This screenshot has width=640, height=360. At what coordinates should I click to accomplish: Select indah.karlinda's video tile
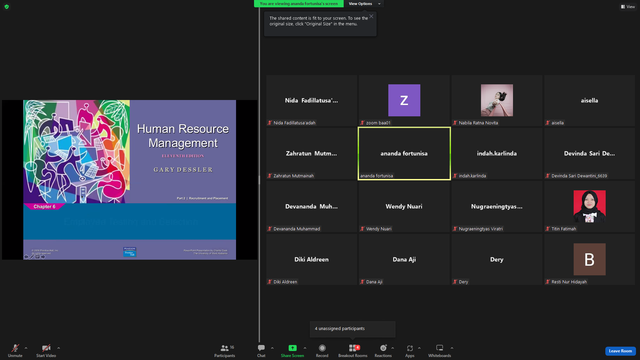[x=497, y=153]
